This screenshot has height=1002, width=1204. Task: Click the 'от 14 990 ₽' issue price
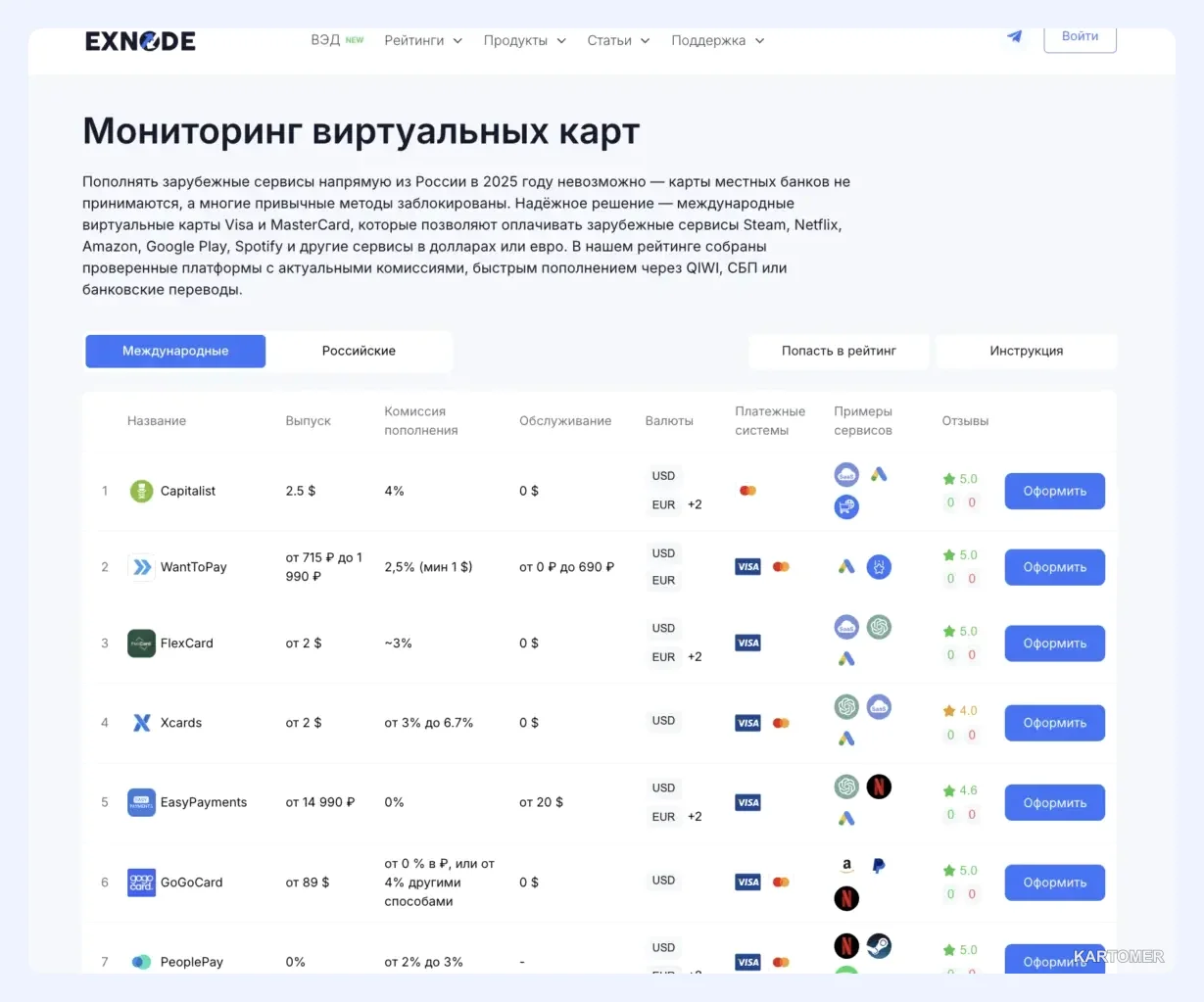[x=320, y=802]
